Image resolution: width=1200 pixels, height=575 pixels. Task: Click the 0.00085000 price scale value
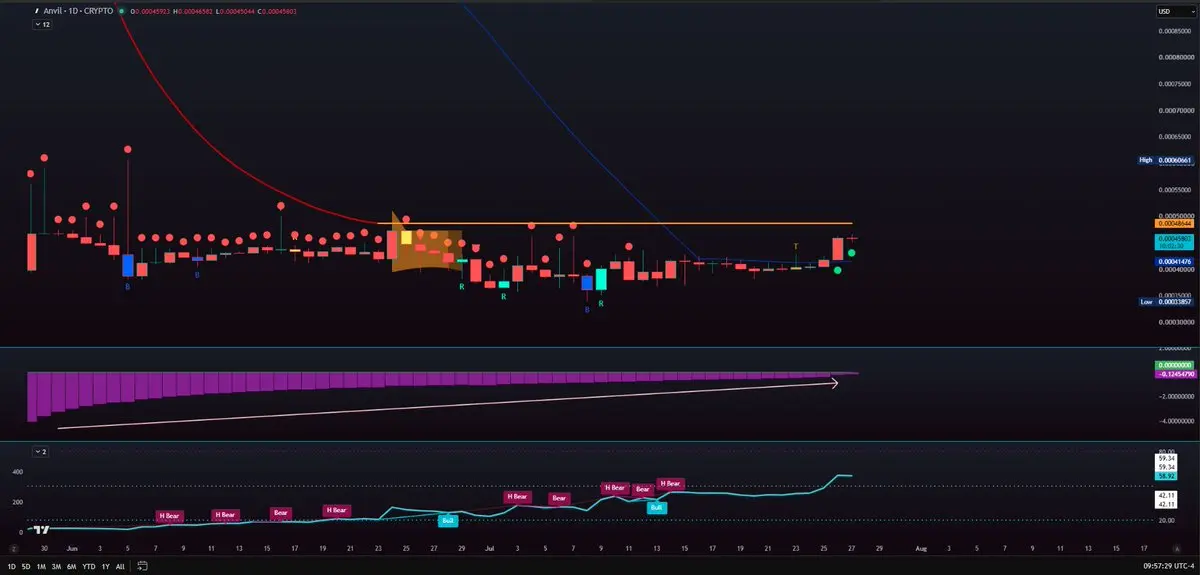click(x=1176, y=32)
